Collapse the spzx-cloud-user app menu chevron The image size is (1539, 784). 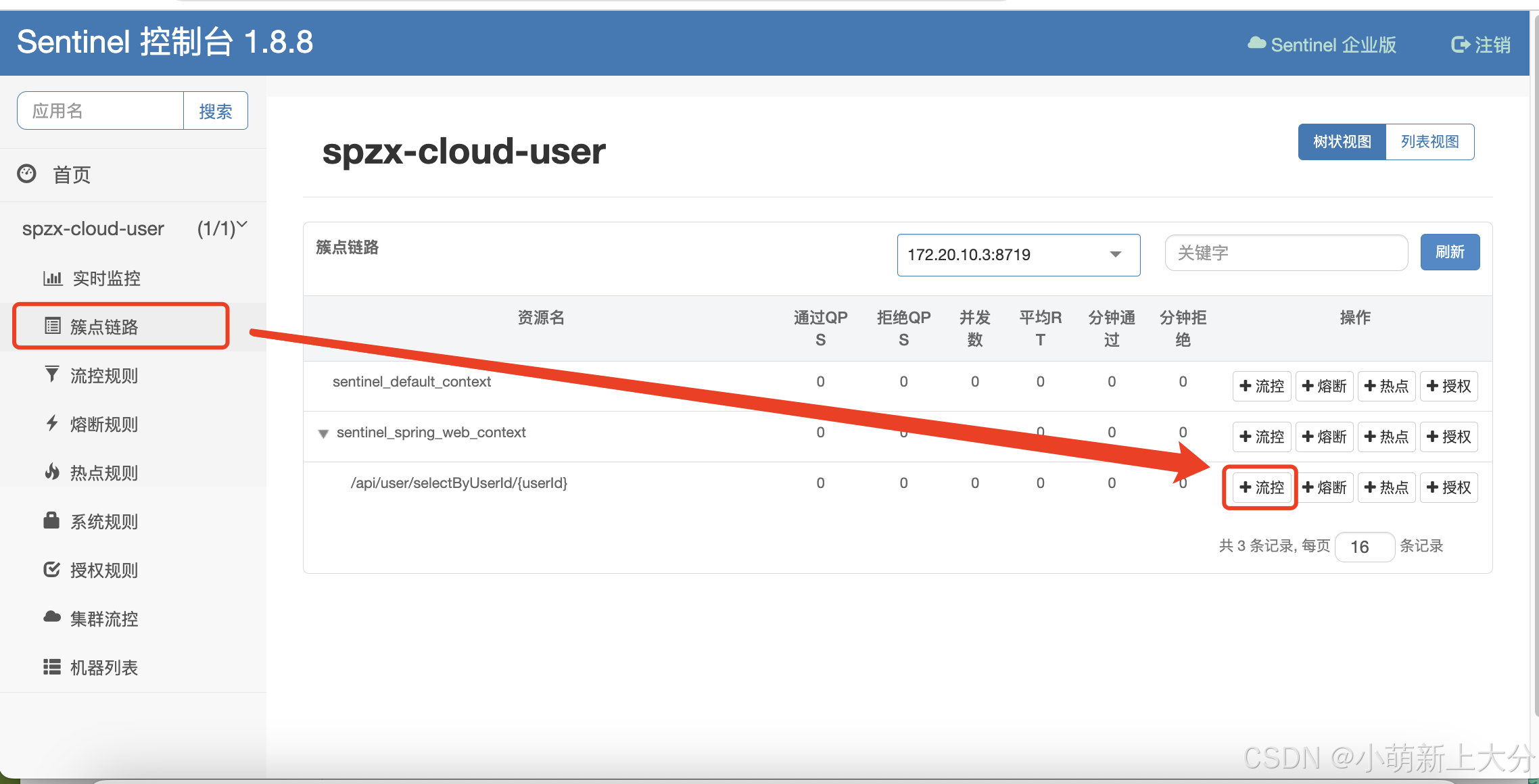(242, 225)
